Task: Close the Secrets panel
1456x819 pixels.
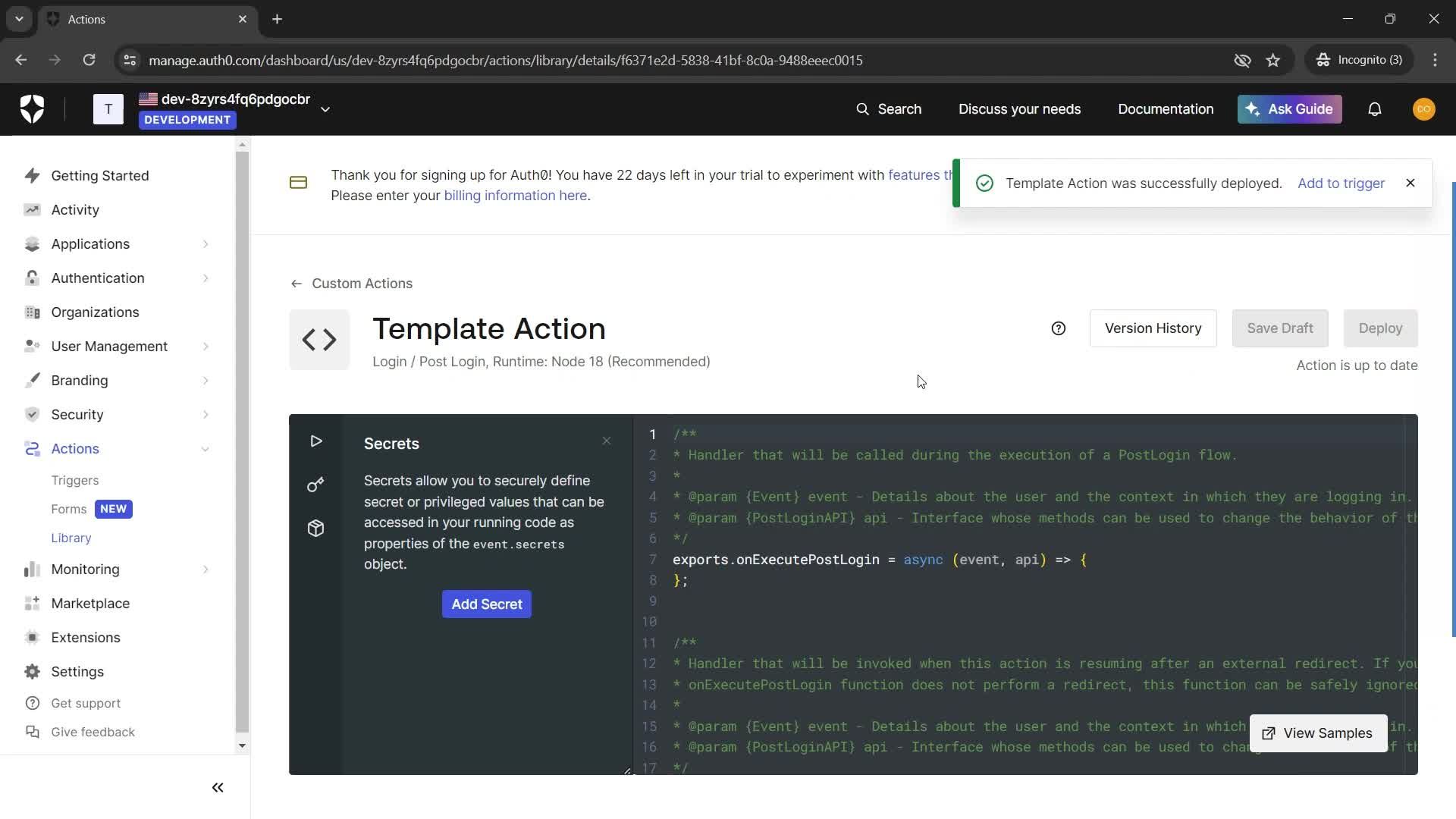Action: [x=607, y=441]
